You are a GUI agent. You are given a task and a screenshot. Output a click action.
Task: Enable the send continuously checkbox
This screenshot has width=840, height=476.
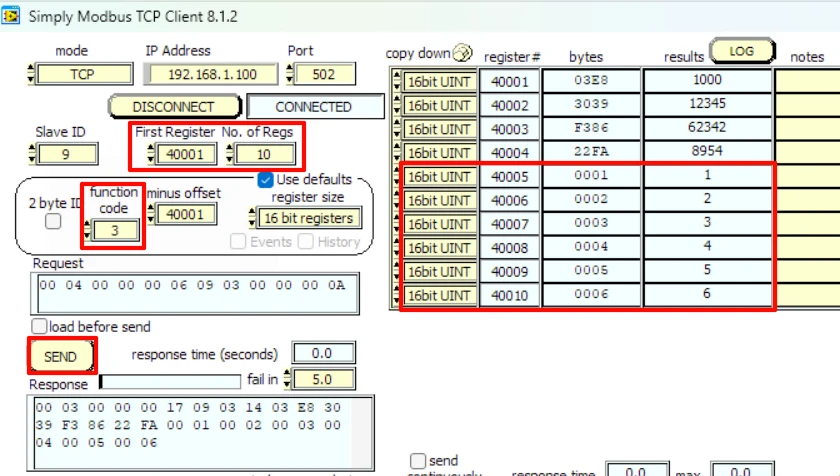(417, 461)
